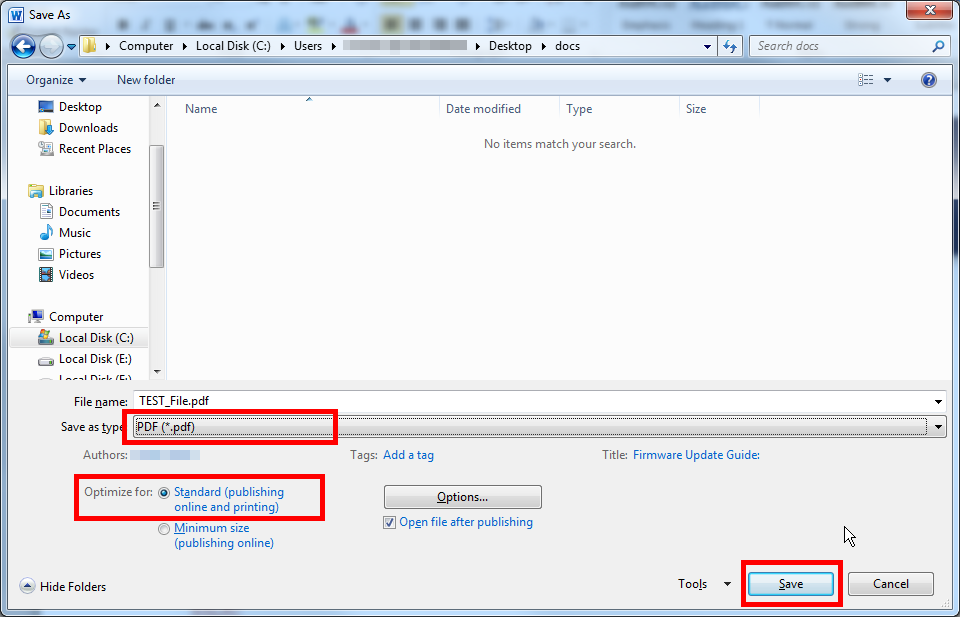This screenshot has height=617, width=960.
Task: Click the forward navigation arrow
Action: [50, 46]
